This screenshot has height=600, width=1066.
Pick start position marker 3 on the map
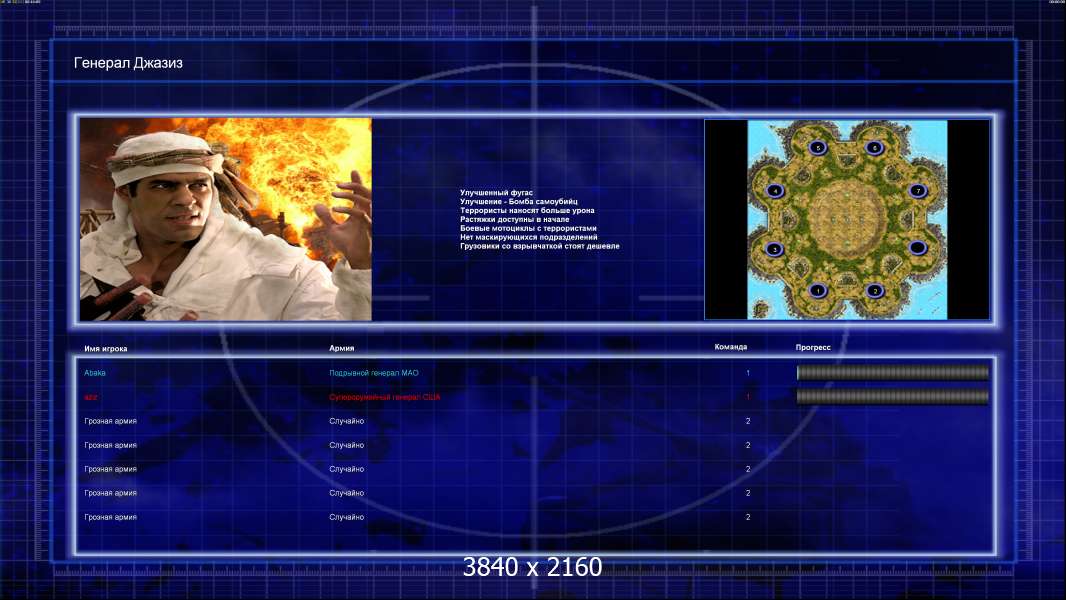coord(773,249)
